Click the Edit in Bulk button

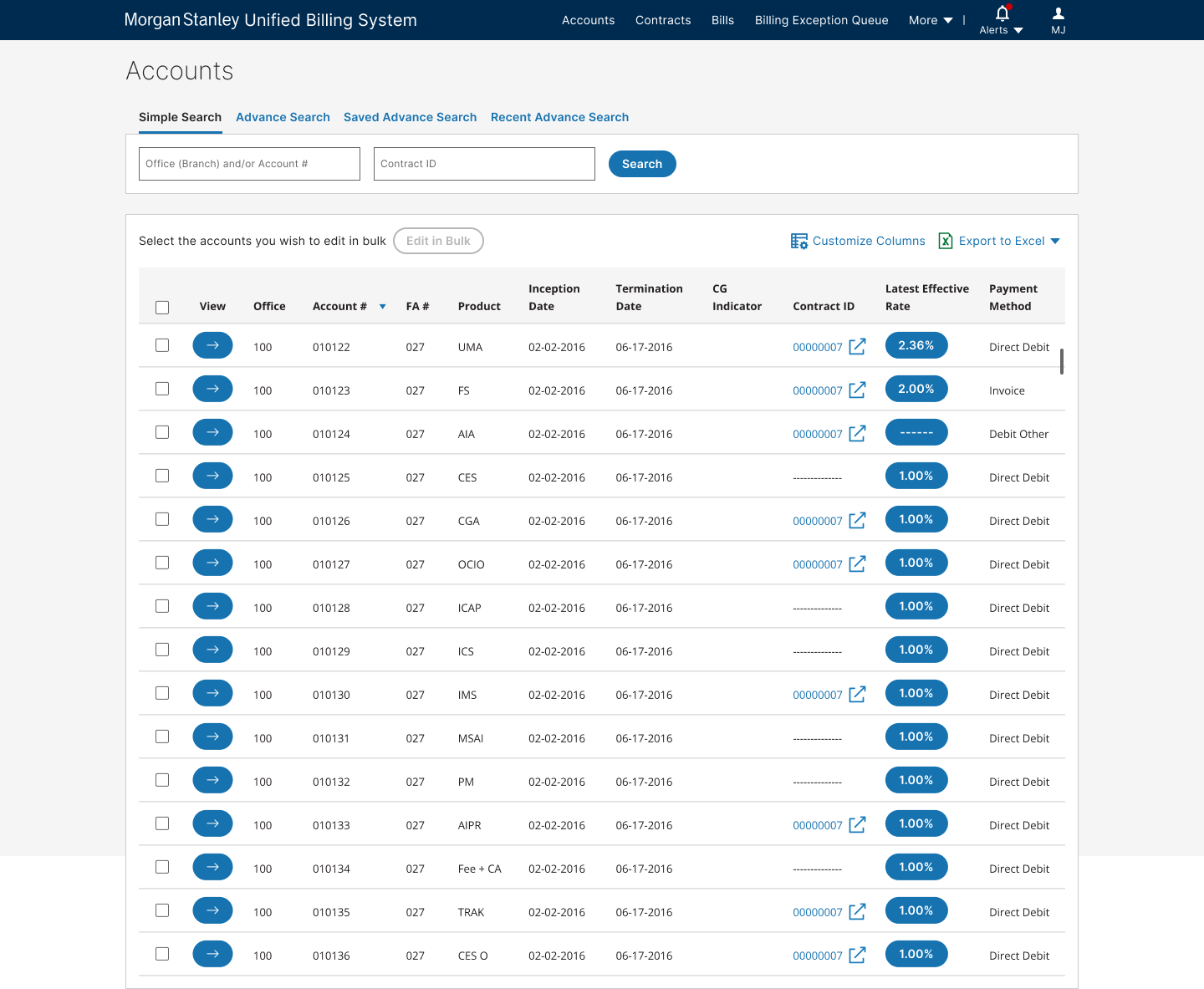pos(438,241)
